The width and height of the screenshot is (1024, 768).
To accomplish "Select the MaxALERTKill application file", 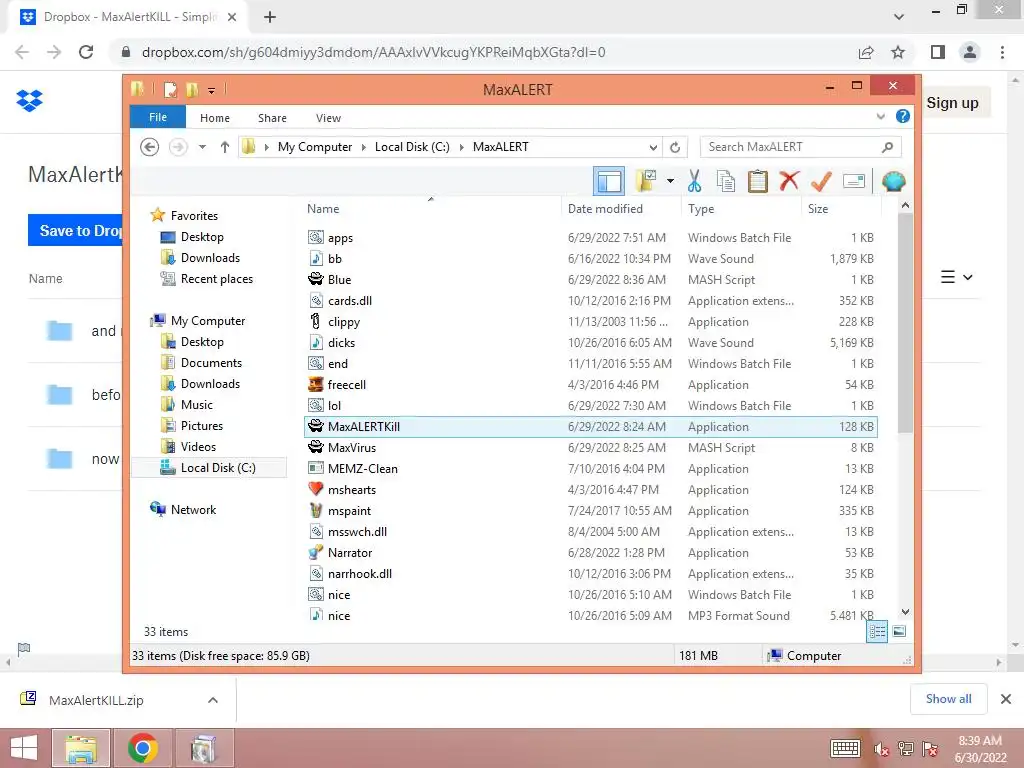I will [591, 426].
